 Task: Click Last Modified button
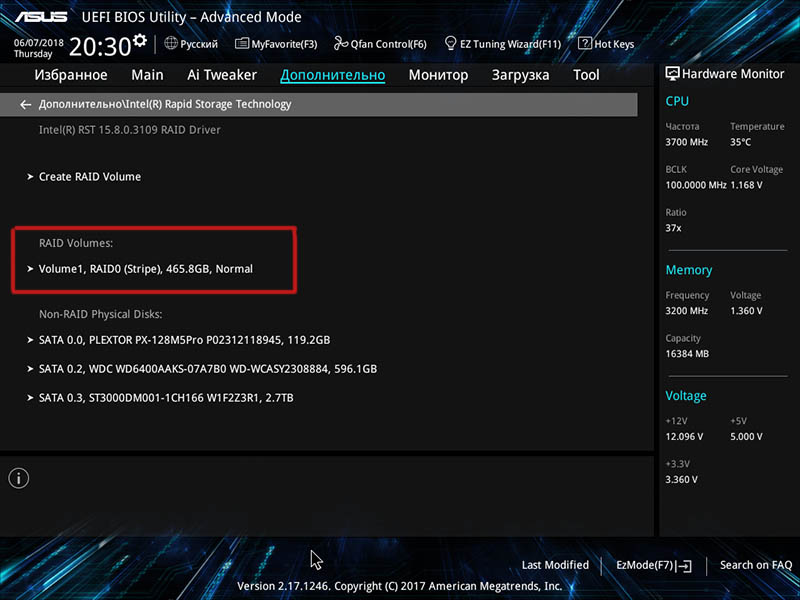555,565
